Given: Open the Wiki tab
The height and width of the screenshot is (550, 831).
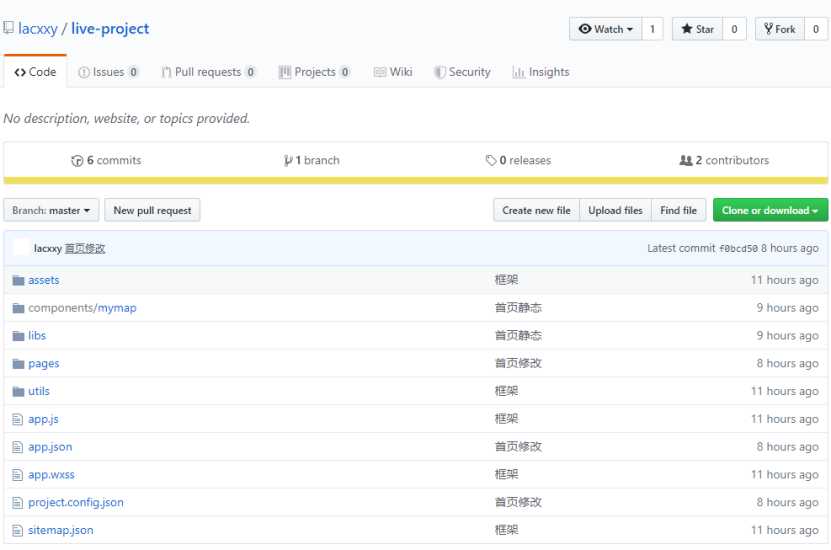Looking at the screenshot, I should pyautogui.click(x=393, y=72).
